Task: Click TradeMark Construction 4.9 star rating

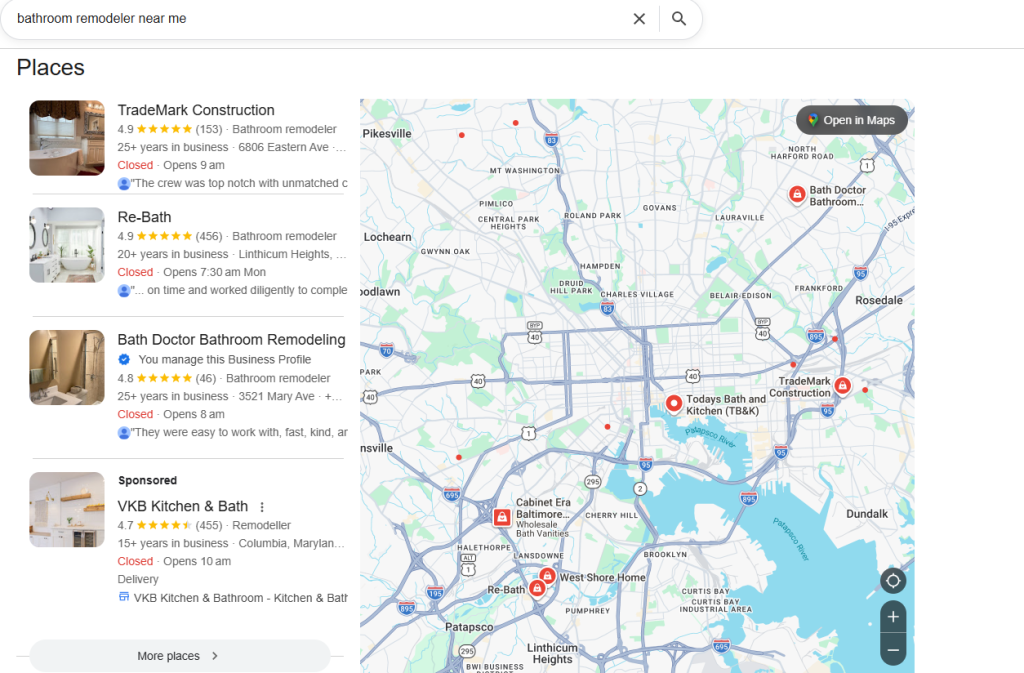Action: pyautogui.click(x=165, y=129)
